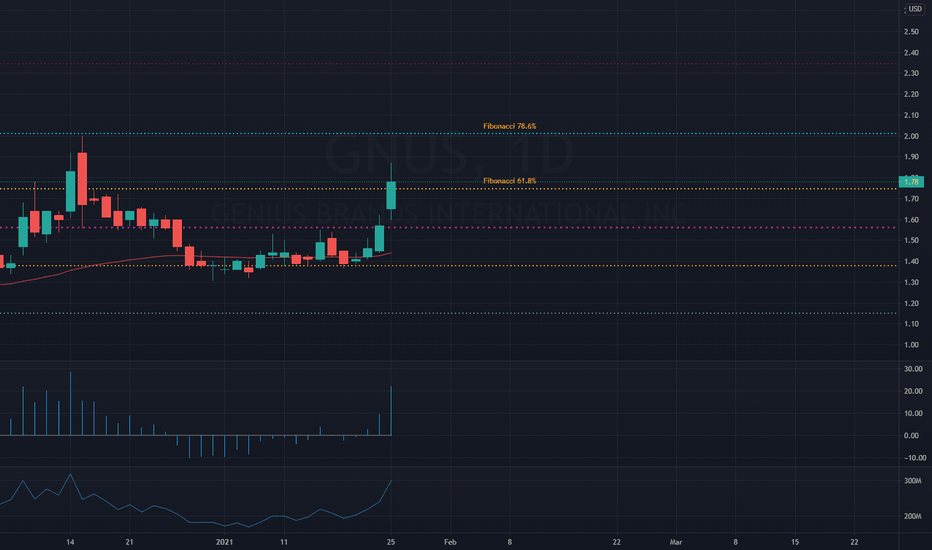Click the 1.90 price axis label
Image resolution: width=932 pixels, height=550 pixels.
[x=911, y=157]
